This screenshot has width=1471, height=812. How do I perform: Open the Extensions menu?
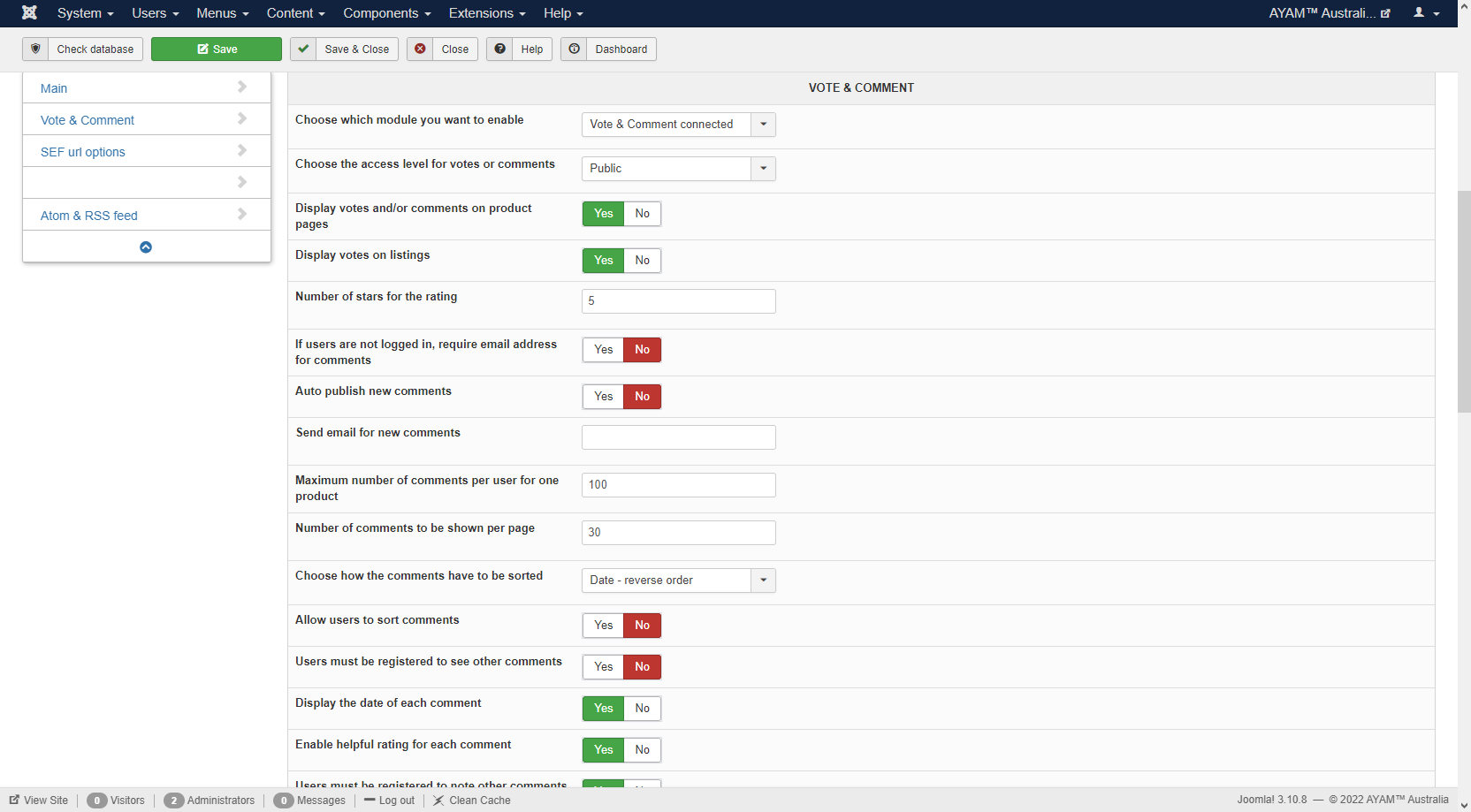(x=487, y=13)
